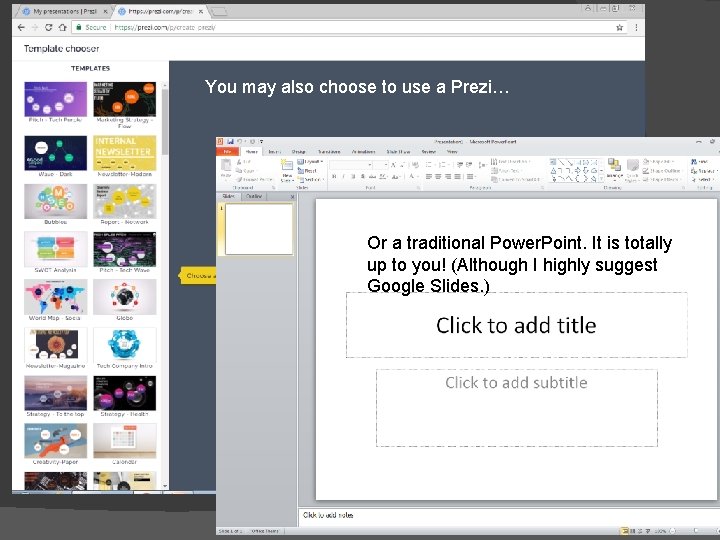Image resolution: width=720 pixels, height=540 pixels.
Task: Click Click to add subtitle placeholder
Action: 517,408
